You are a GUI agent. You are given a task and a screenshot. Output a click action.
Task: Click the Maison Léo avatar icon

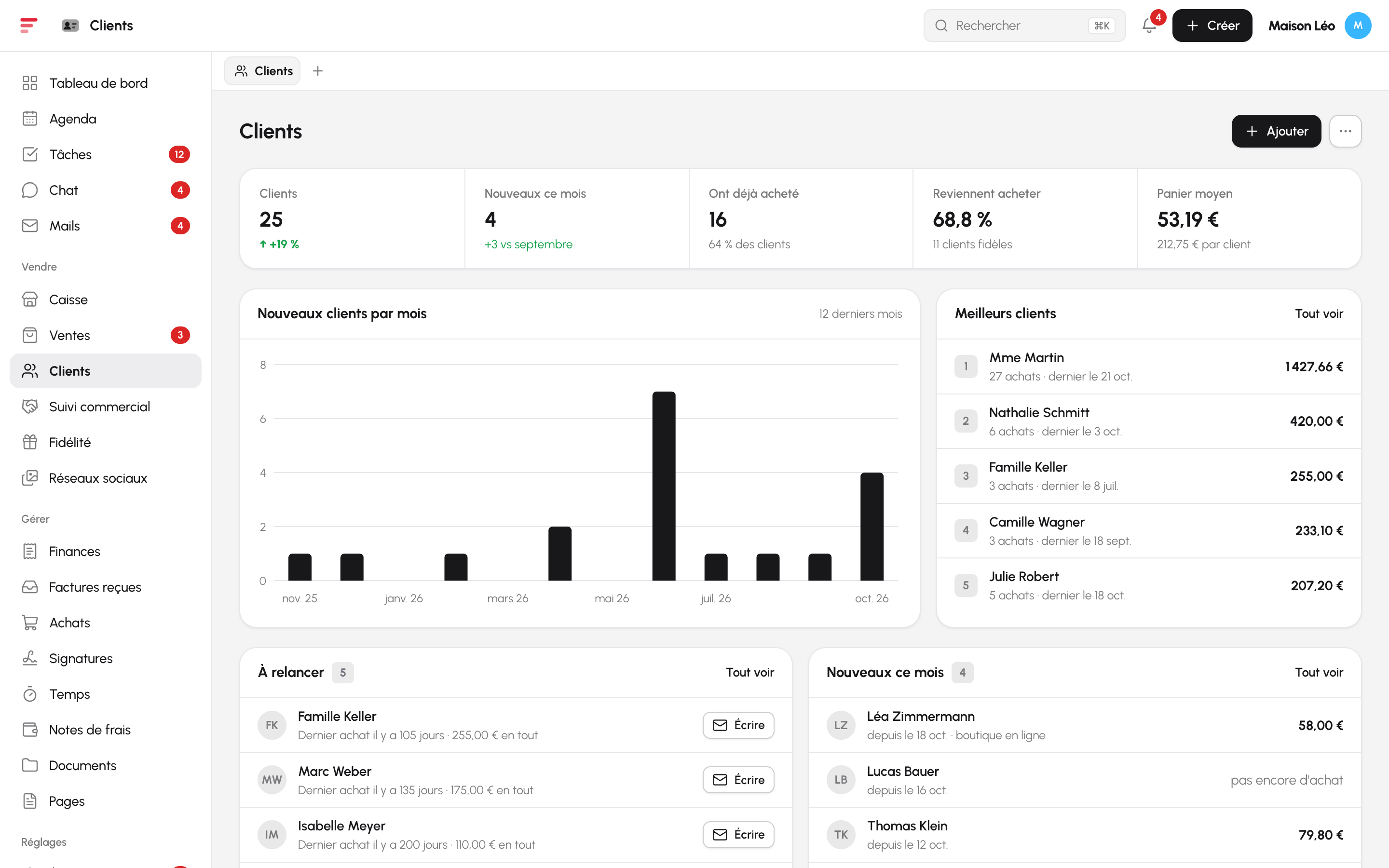point(1358,25)
